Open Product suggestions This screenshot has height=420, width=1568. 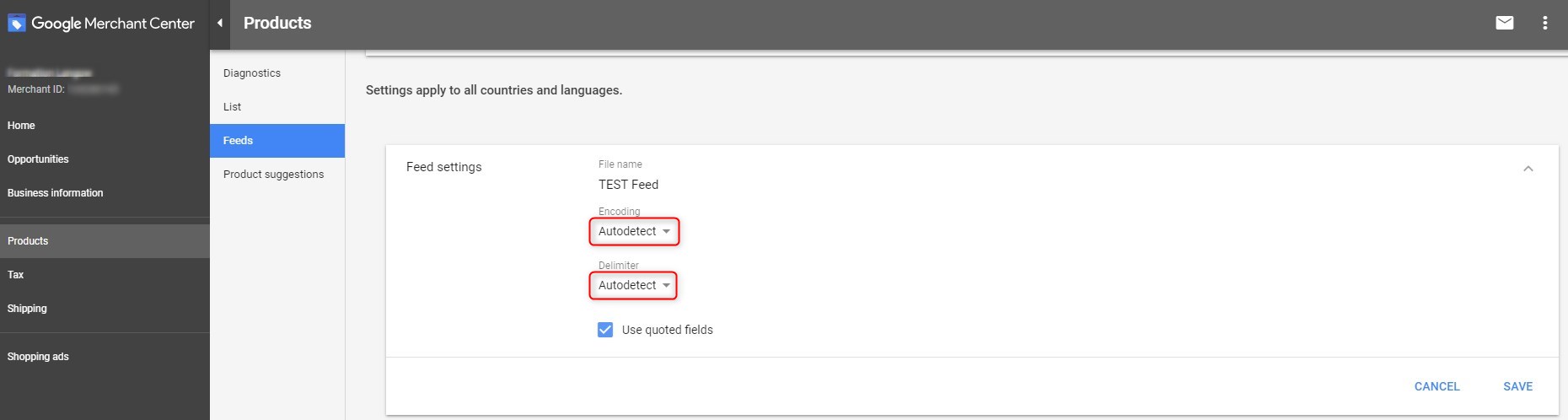click(273, 175)
